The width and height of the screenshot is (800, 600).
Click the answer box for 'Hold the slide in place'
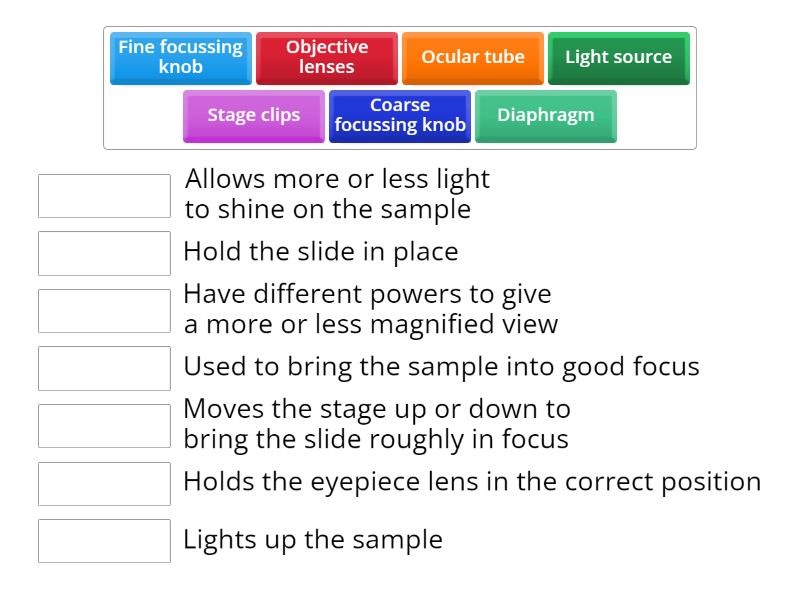pyautogui.click(x=104, y=253)
